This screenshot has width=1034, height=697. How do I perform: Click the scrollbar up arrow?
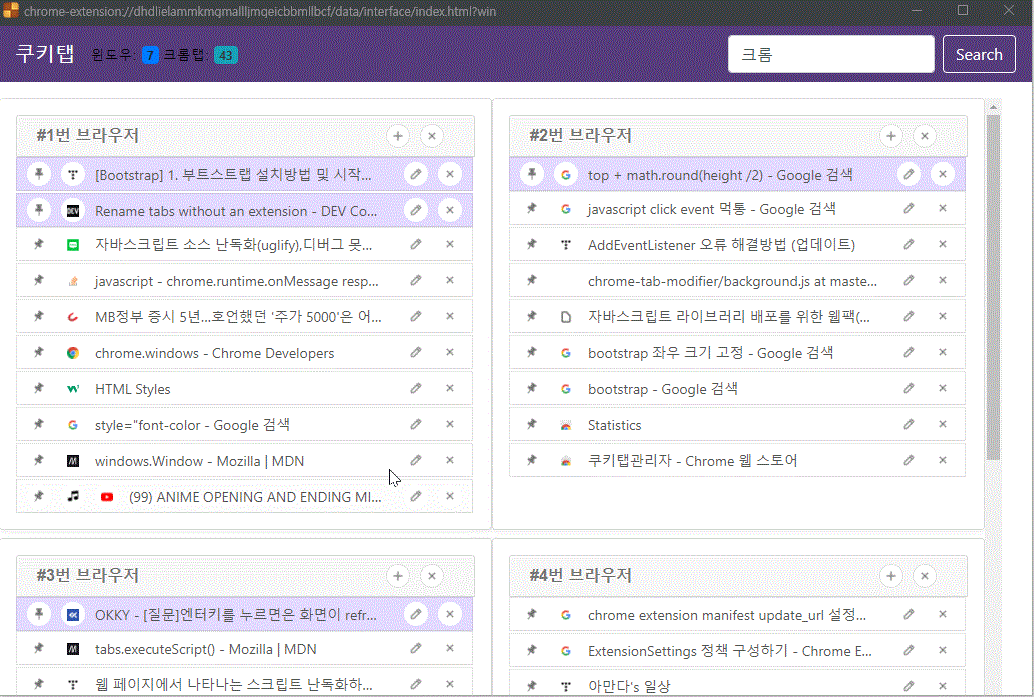(993, 107)
